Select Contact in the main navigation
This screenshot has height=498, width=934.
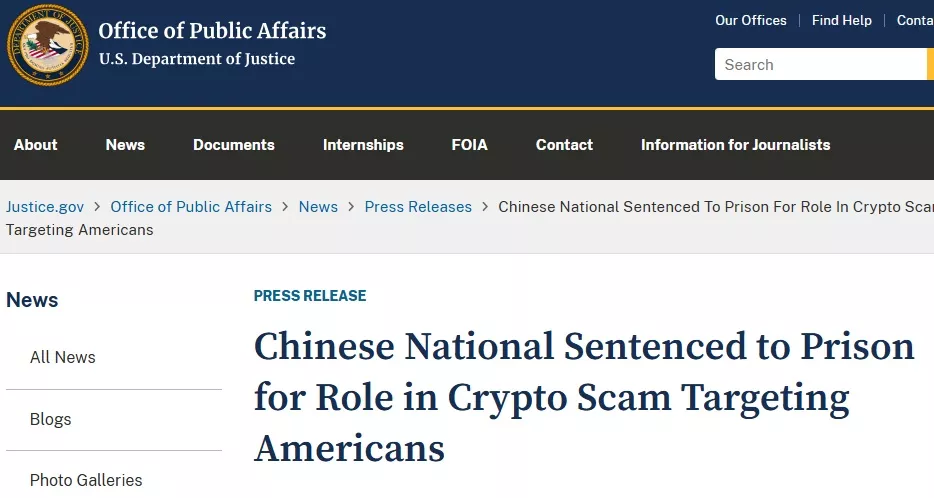(564, 145)
